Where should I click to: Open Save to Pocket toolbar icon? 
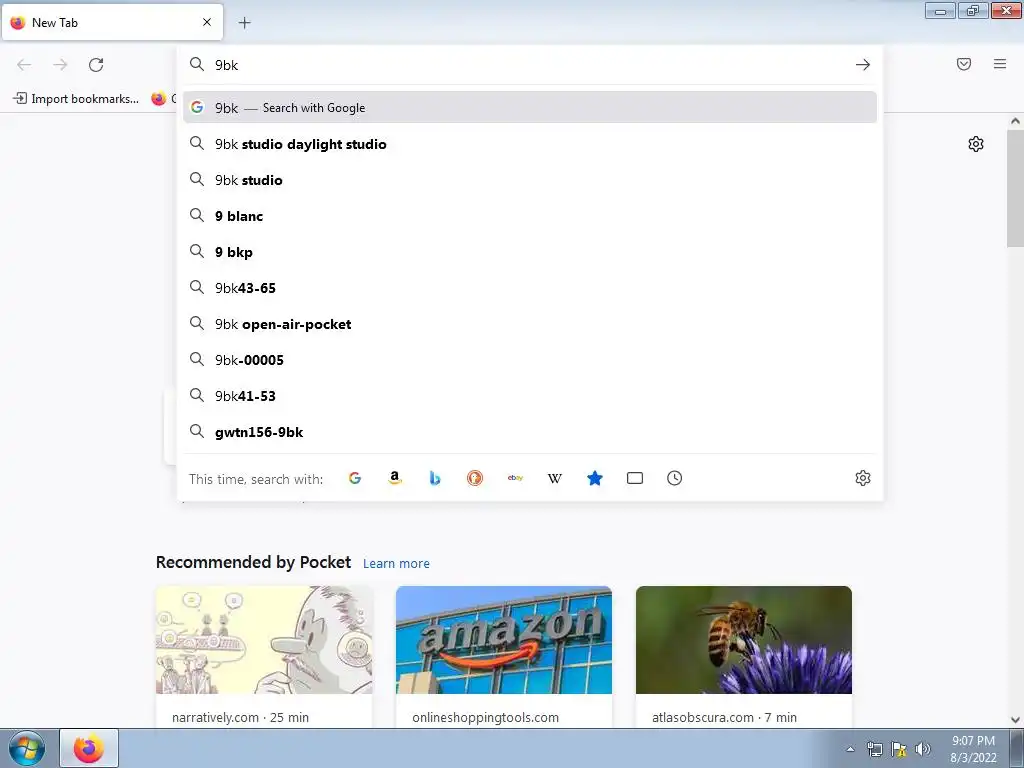click(964, 64)
